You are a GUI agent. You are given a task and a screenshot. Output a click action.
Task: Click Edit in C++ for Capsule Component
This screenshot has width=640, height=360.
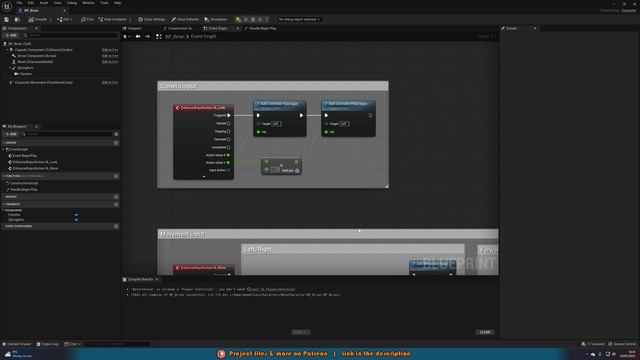pyautogui.click(x=110, y=50)
